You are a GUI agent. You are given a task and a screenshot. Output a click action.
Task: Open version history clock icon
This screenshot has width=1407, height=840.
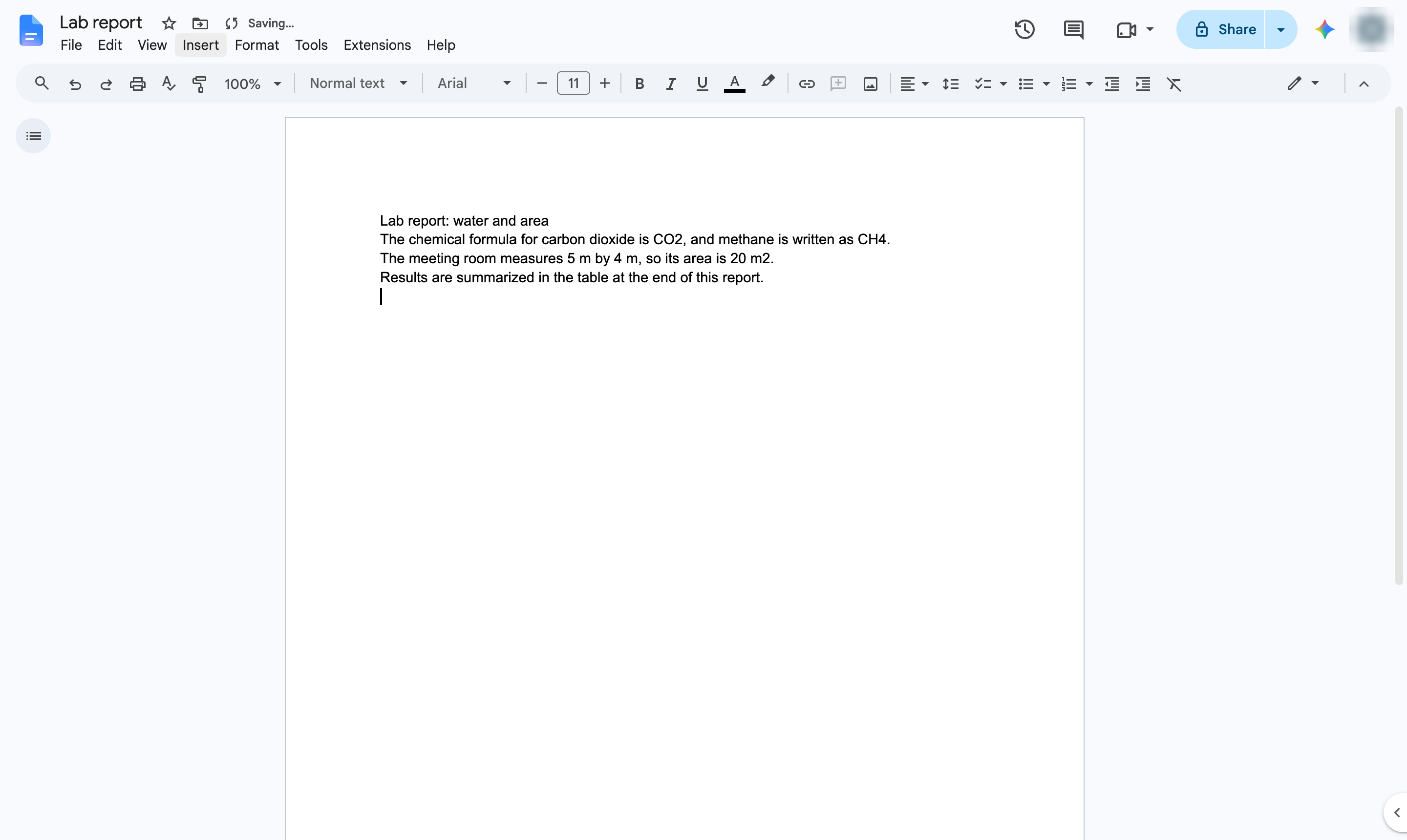coord(1024,29)
